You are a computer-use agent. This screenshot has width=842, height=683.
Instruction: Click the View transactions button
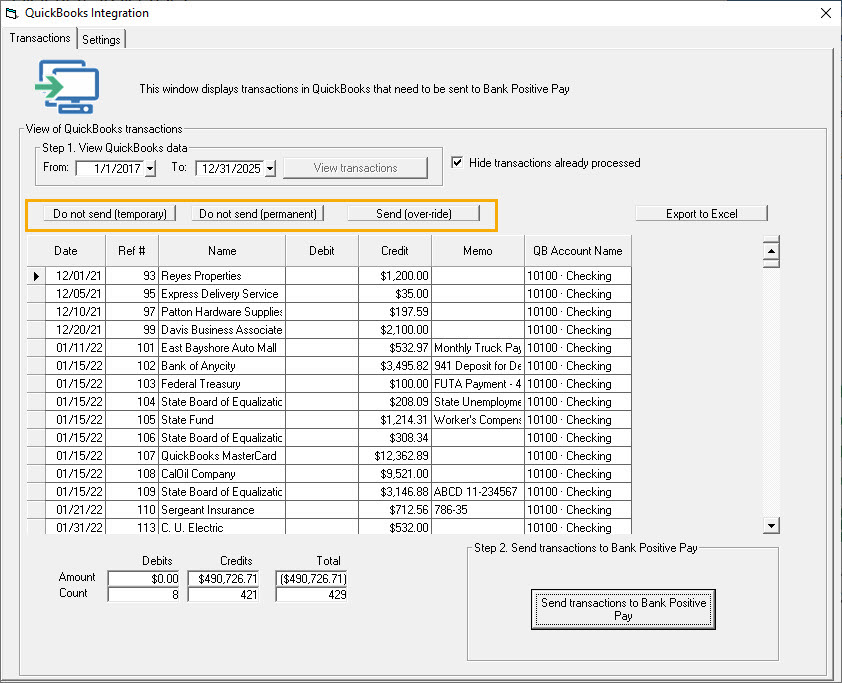click(x=355, y=168)
